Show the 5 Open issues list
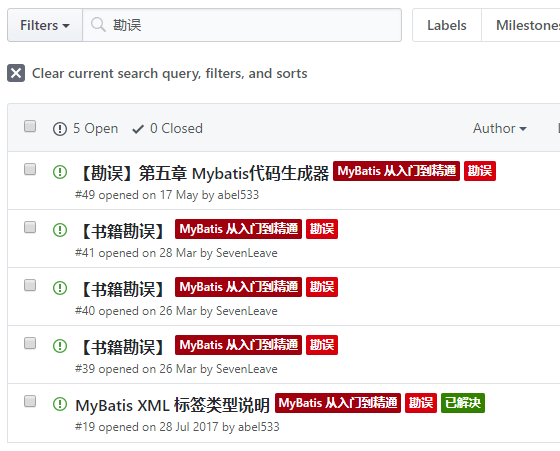This screenshot has width=560, height=451. click(x=85, y=129)
